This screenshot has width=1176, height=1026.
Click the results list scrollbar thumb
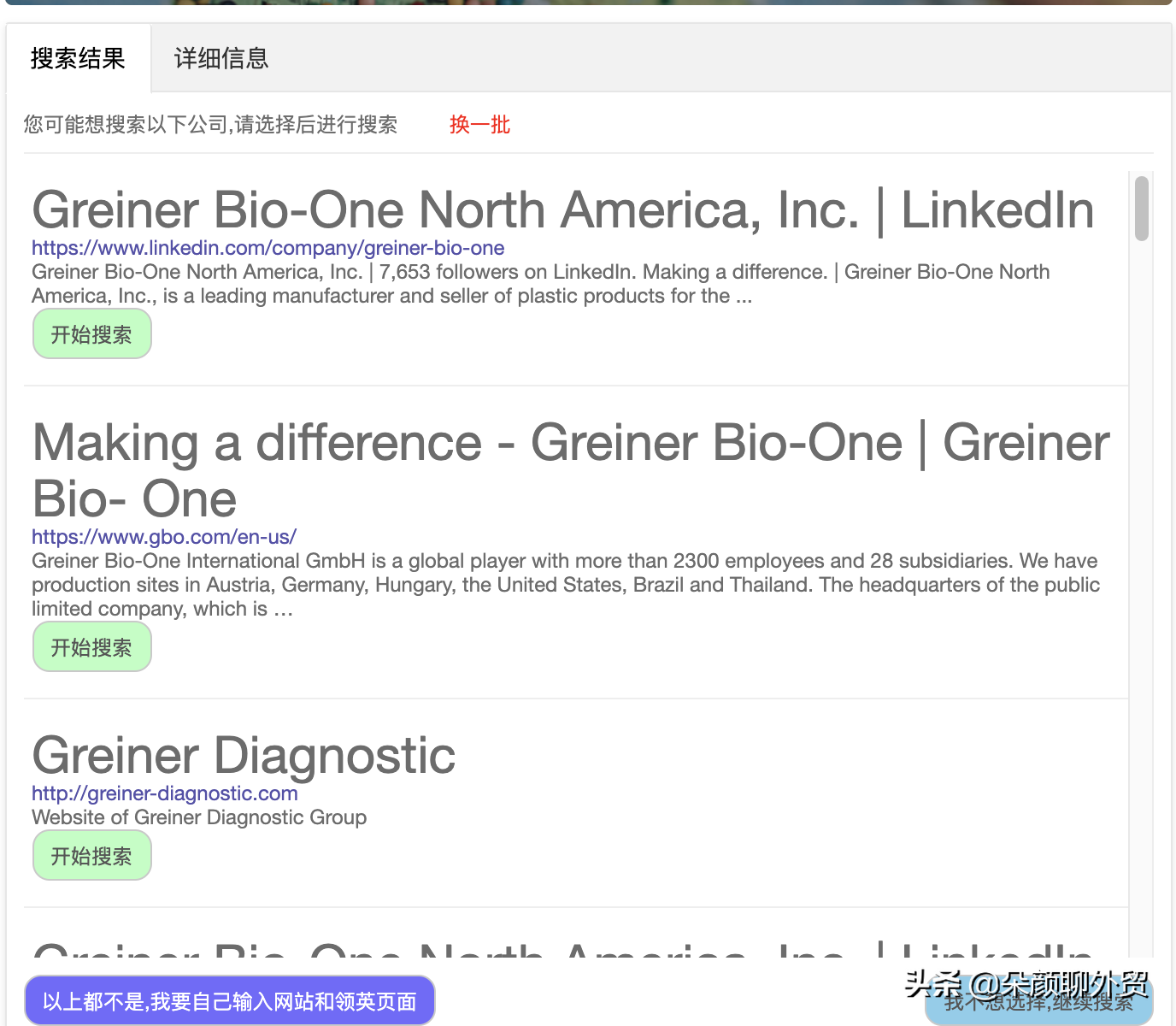[1142, 209]
